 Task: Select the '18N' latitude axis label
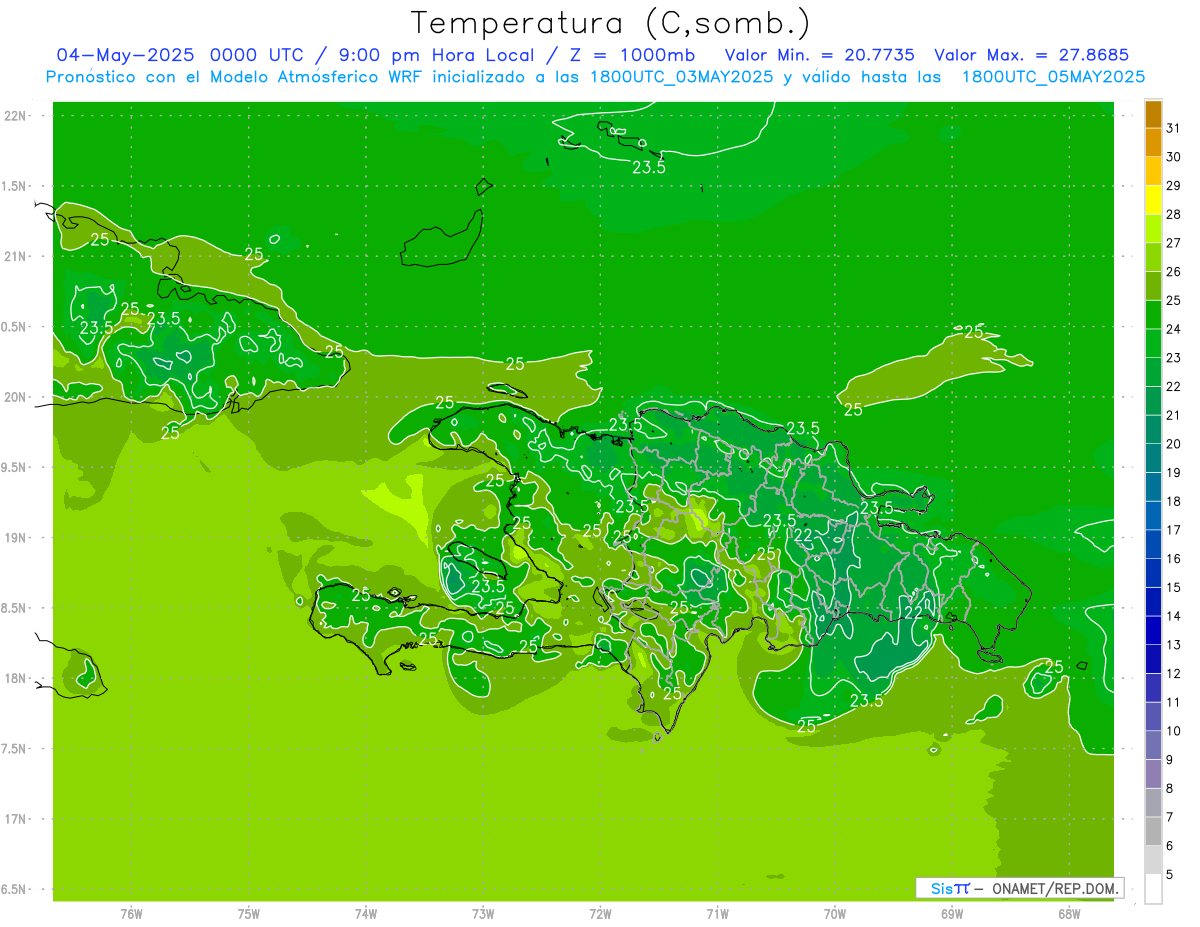point(16,678)
